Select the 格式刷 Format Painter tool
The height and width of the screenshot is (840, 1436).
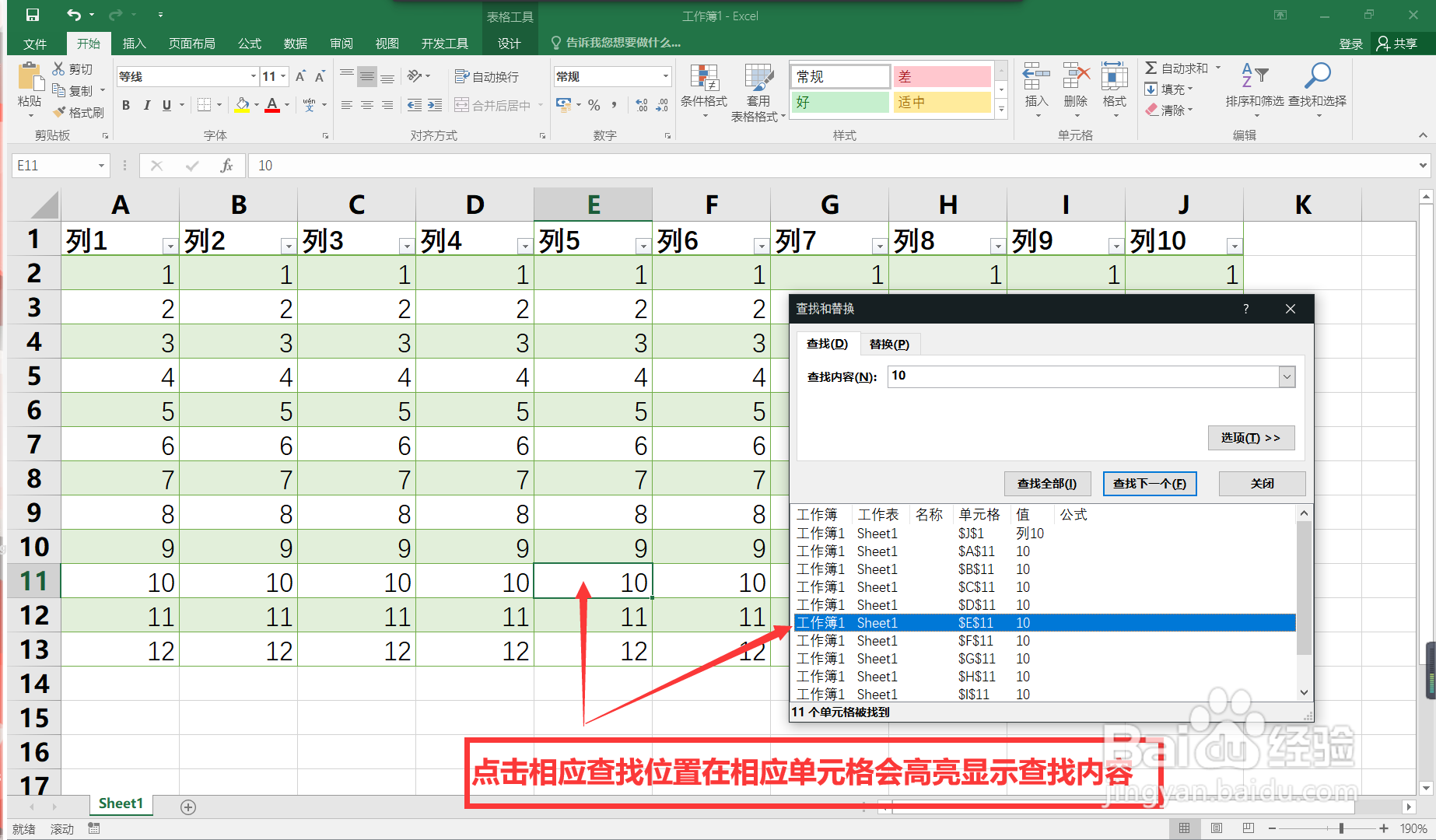point(79,111)
